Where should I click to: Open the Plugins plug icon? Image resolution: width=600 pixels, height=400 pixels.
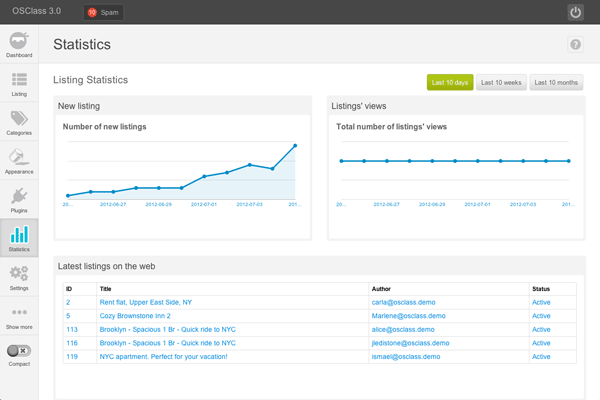(19, 198)
